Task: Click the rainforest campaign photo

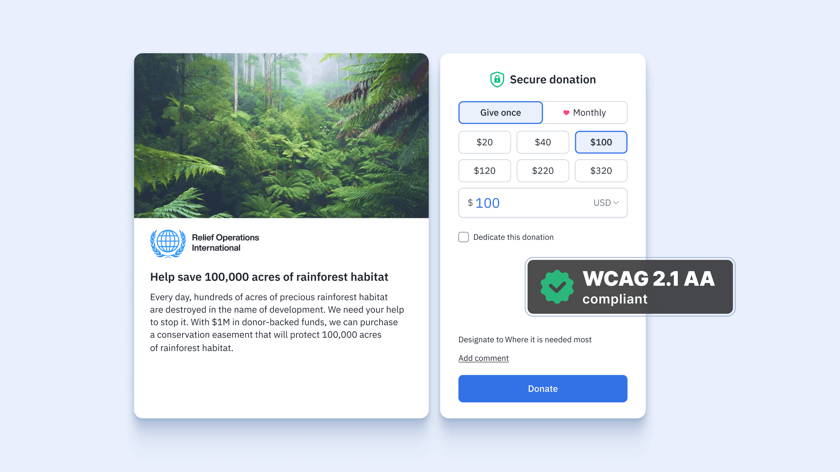Action: click(x=281, y=135)
